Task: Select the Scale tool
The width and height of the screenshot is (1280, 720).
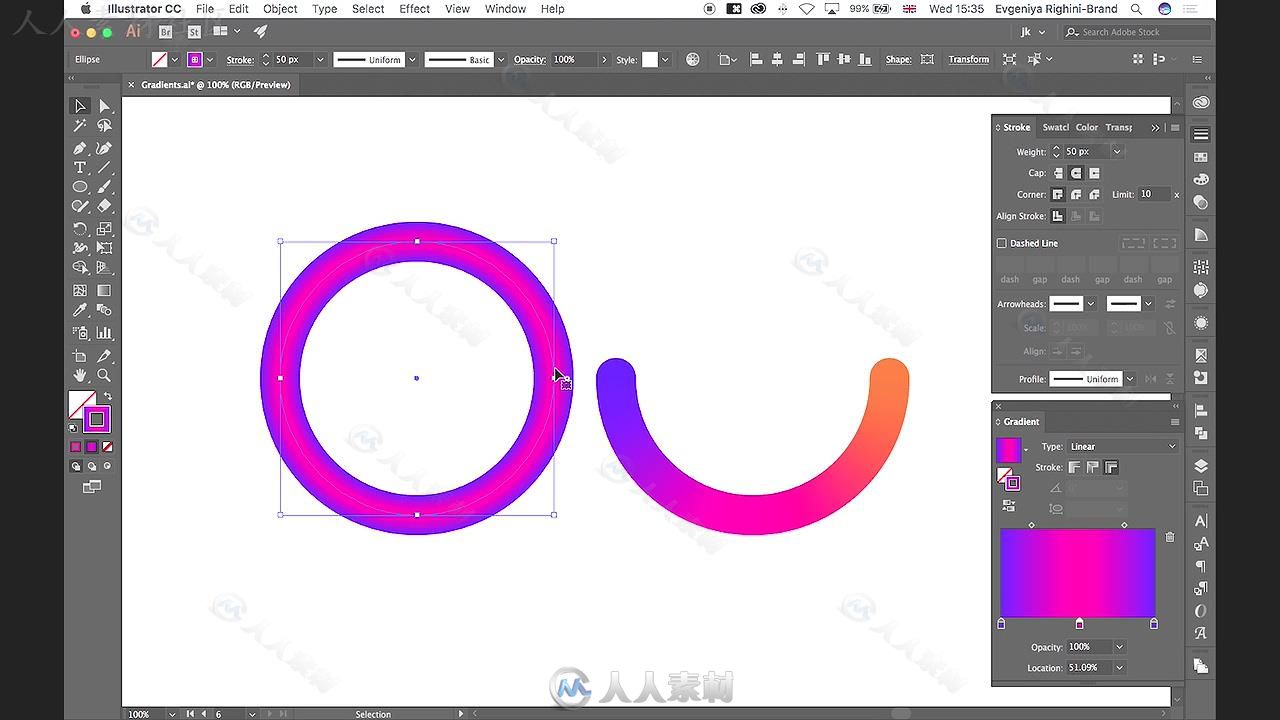Action: click(x=104, y=229)
